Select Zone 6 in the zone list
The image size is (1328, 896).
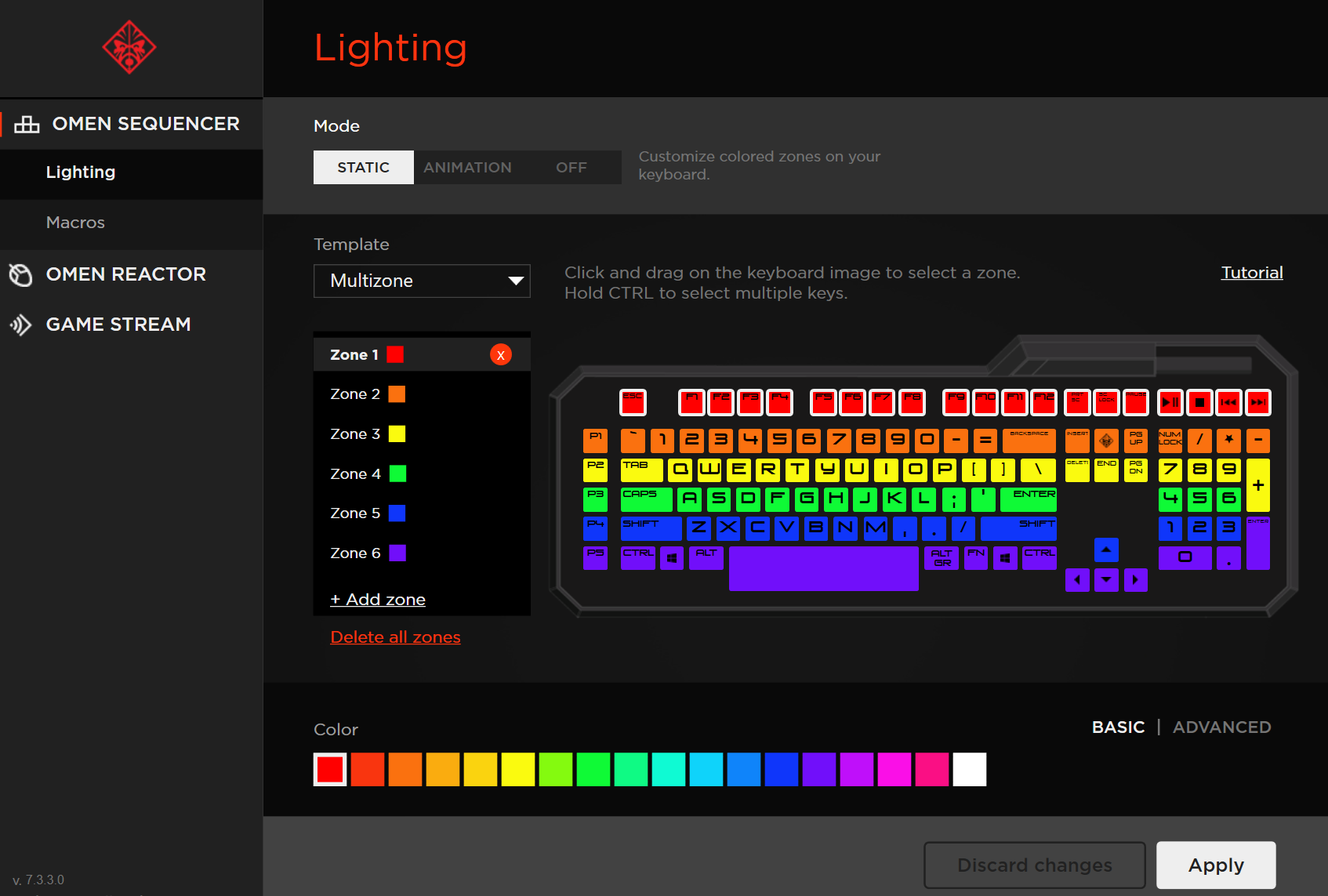422,553
